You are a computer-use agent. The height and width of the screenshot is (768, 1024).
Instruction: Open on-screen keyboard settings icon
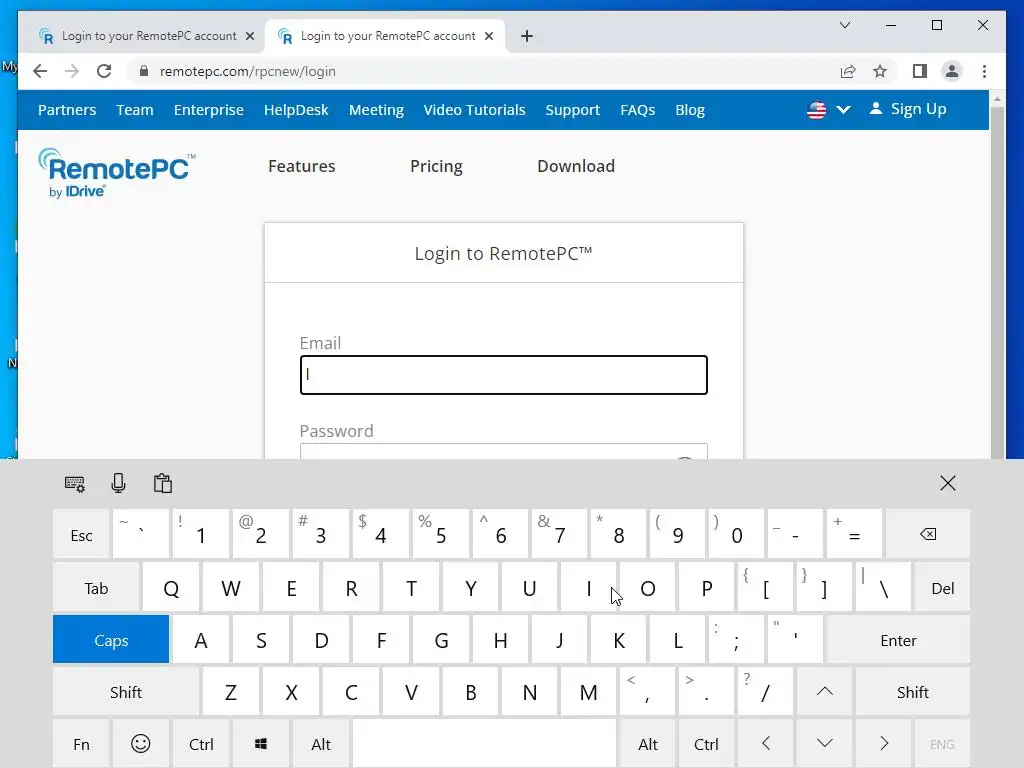click(74, 483)
